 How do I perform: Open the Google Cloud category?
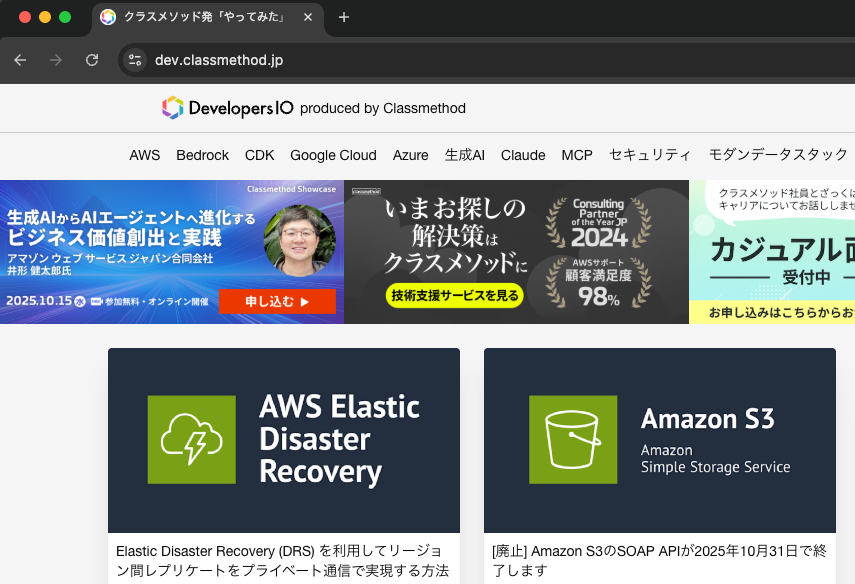point(333,155)
